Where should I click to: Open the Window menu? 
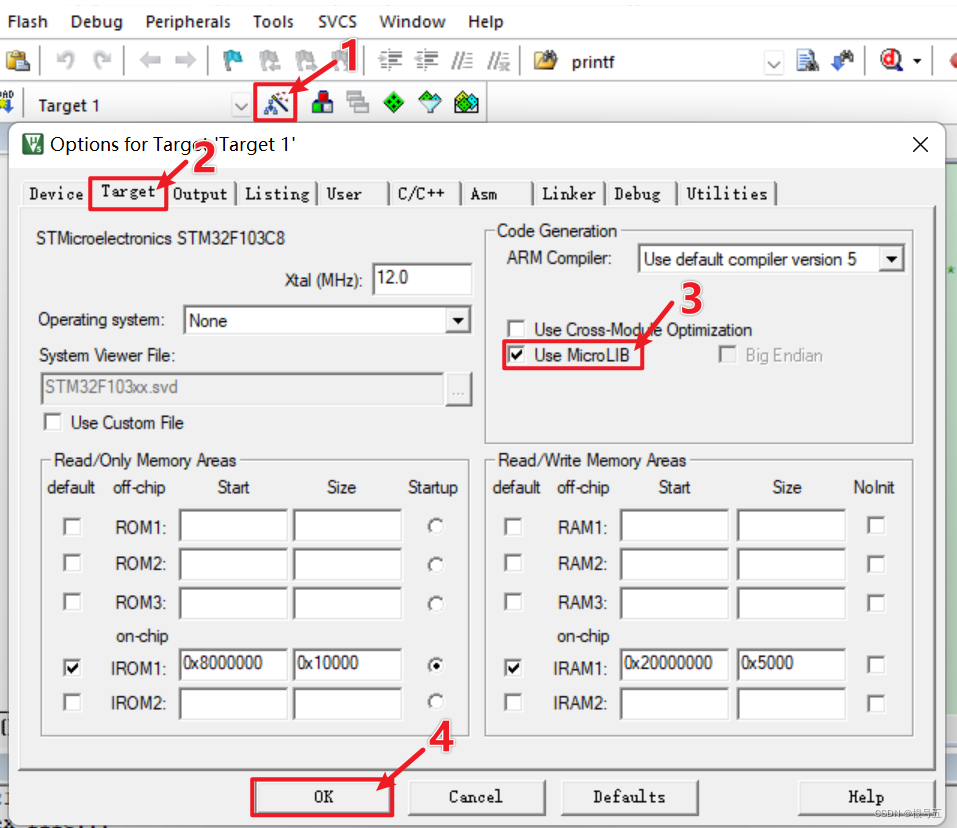[x=413, y=21]
